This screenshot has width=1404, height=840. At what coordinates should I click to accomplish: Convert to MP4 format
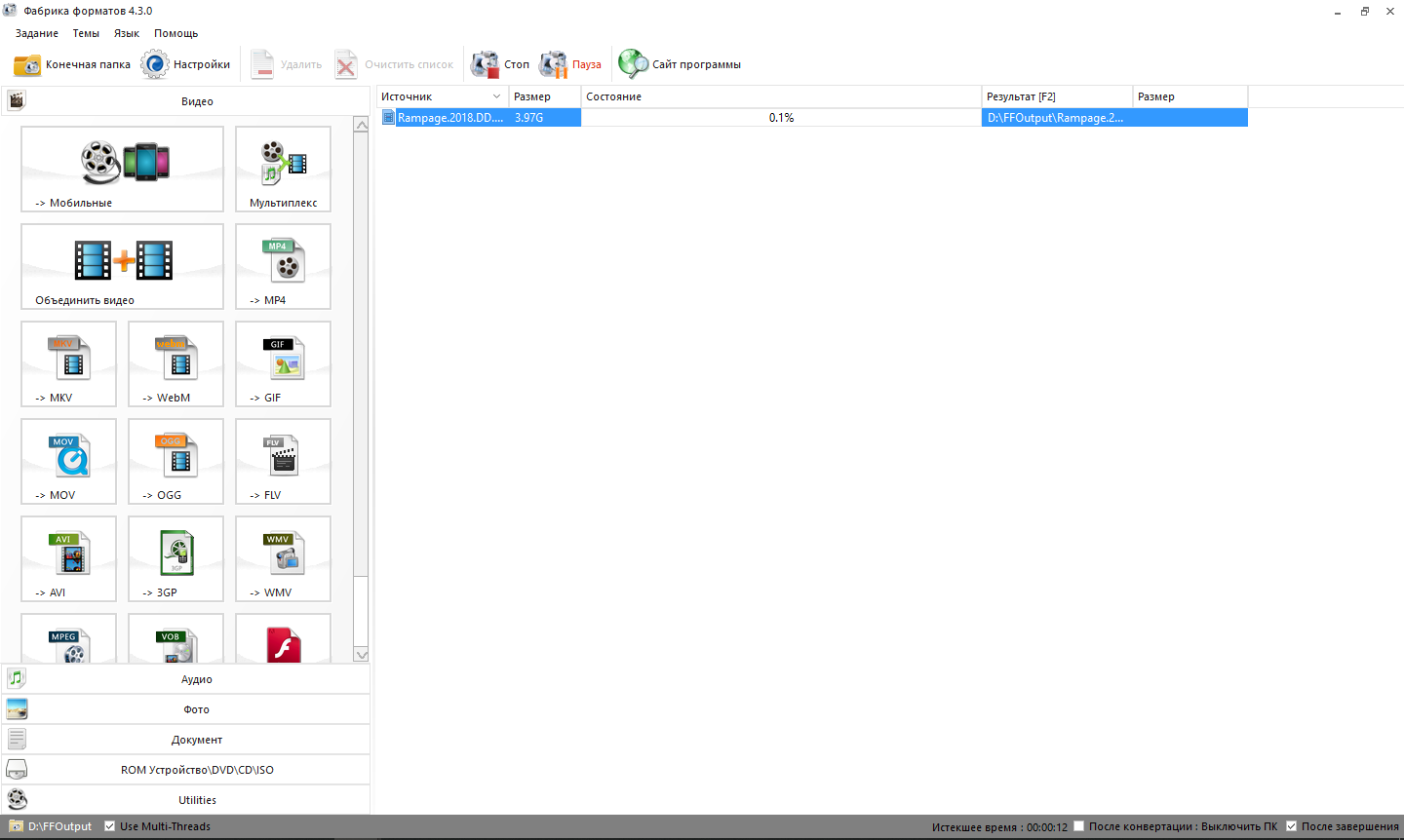click(283, 266)
